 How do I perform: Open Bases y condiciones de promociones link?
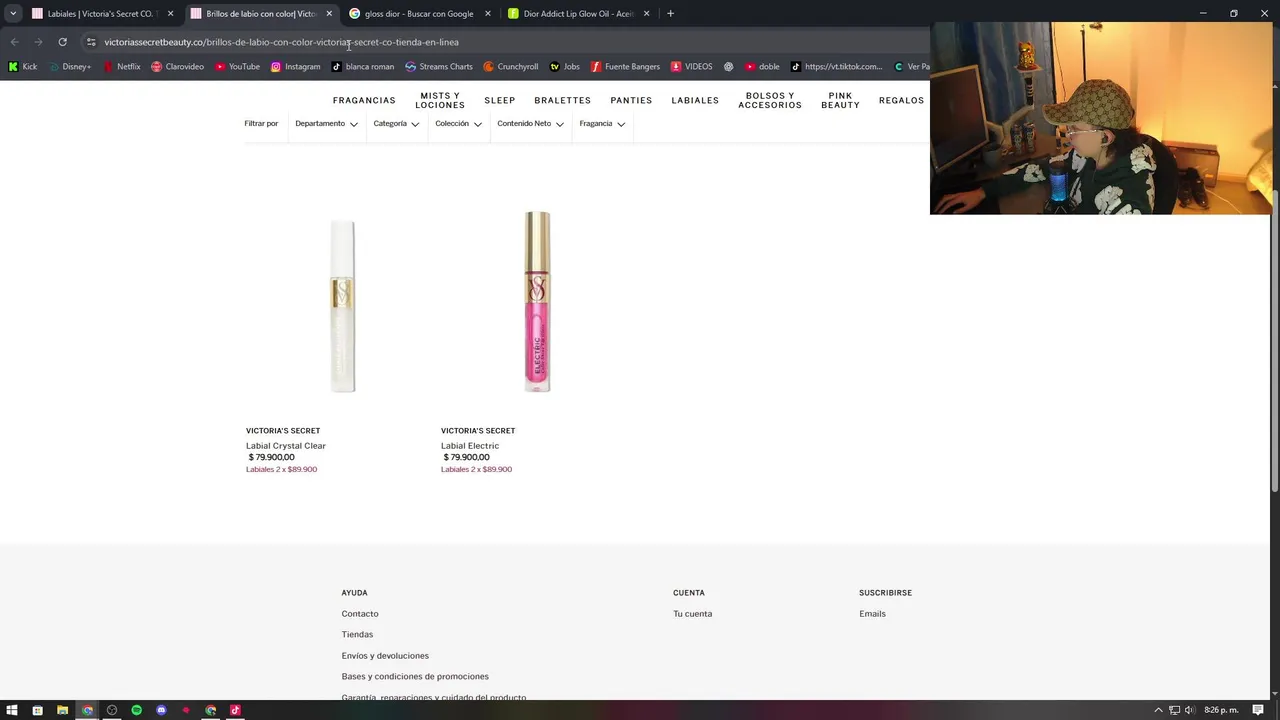pos(415,677)
